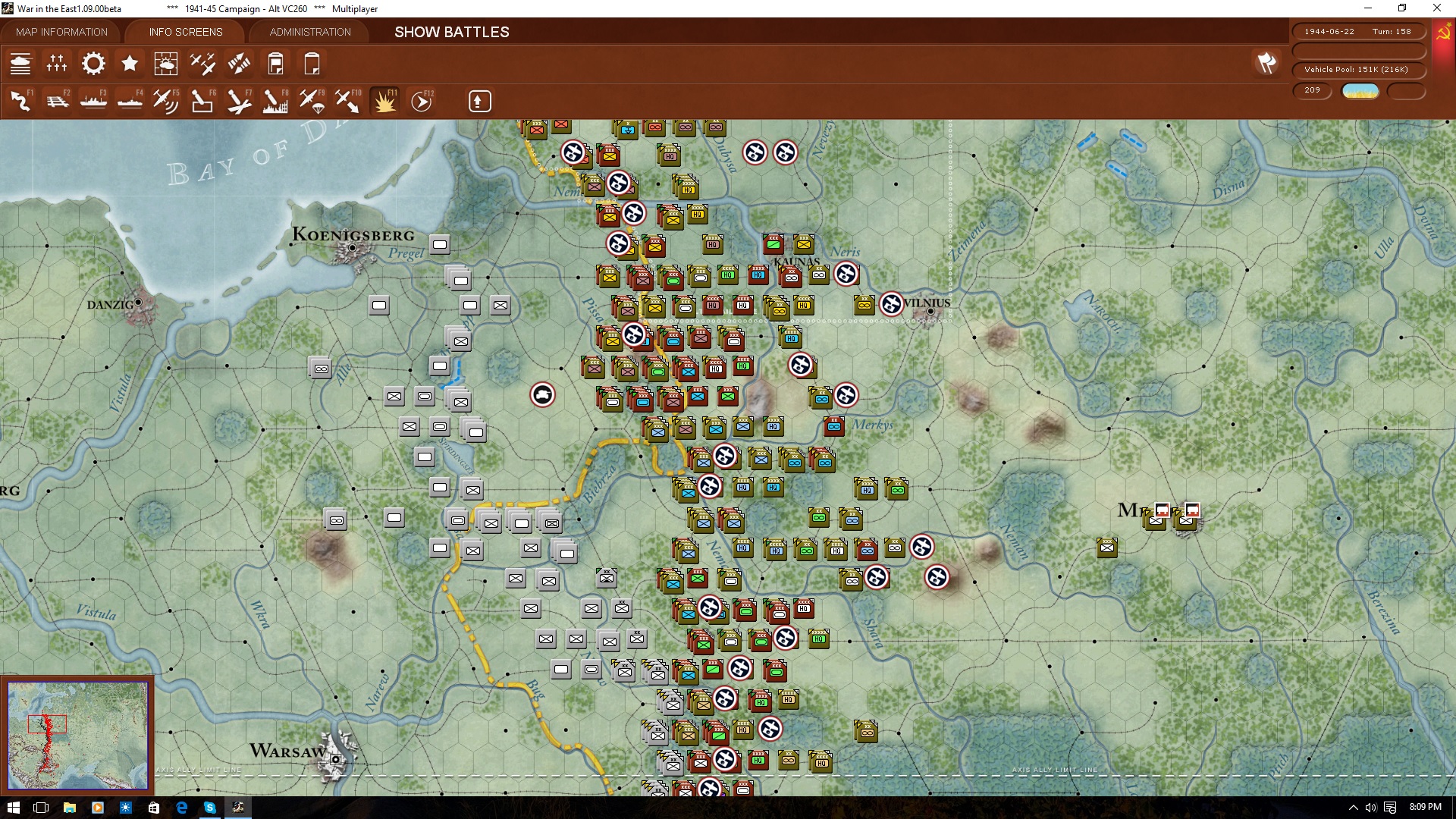The height and width of the screenshot is (819, 1456).
Task: Select F7 bomb airfield mode
Action: tap(239, 101)
